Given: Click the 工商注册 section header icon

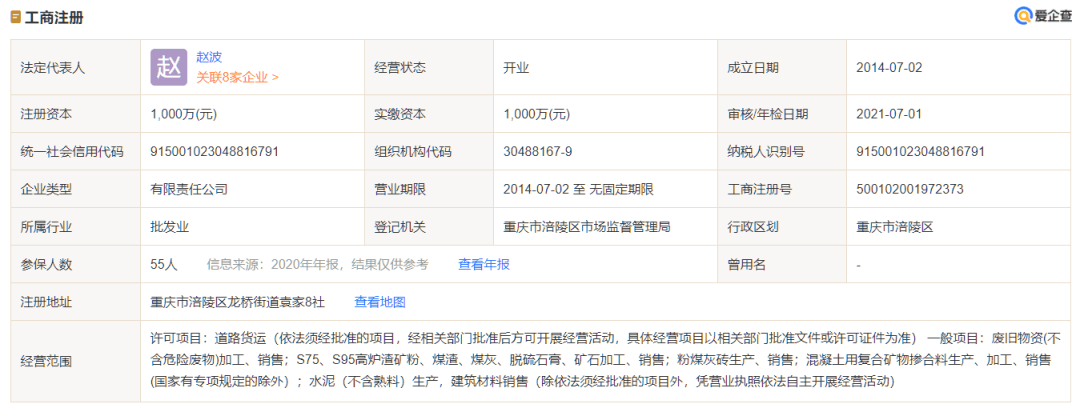Looking at the screenshot, I should click(16, 17).
